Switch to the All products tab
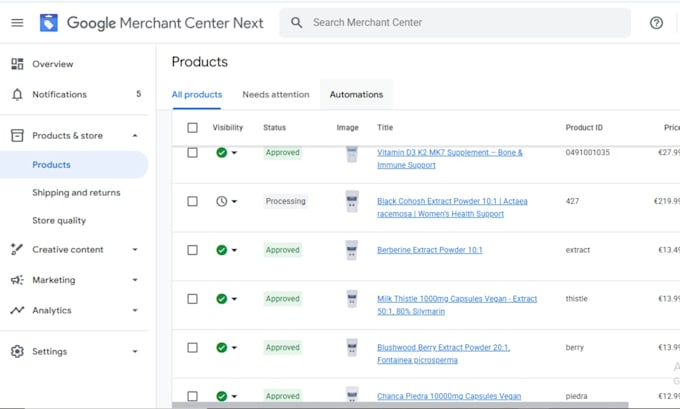The height and width of the screenshot is (409, 680). pos(197,95)
